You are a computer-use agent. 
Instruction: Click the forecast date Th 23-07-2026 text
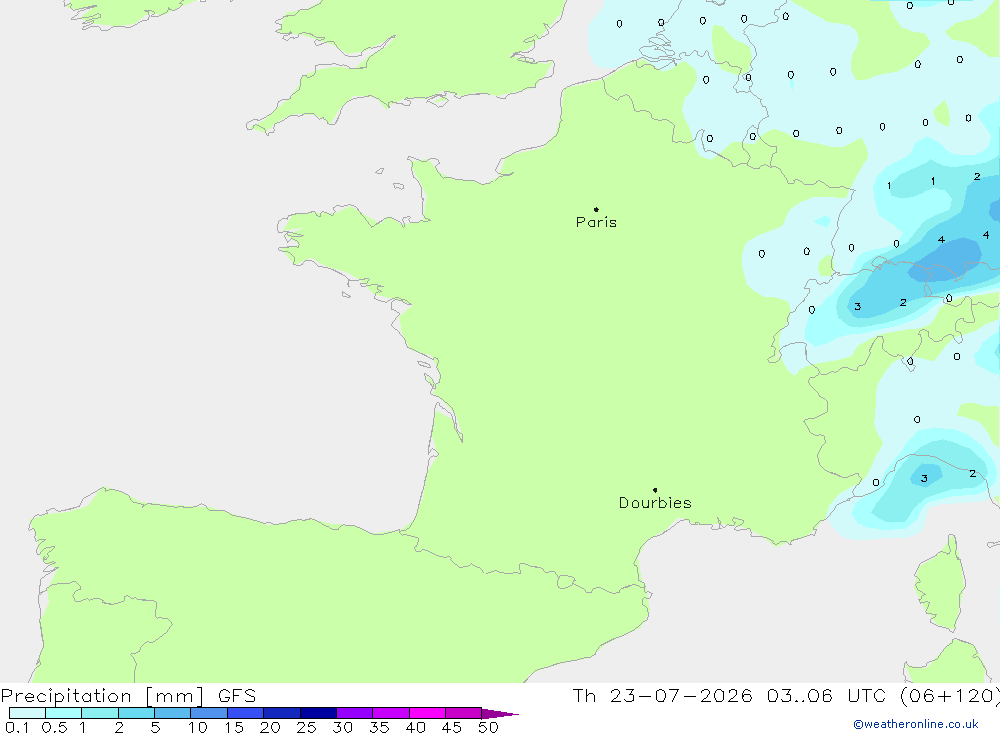tap(662, 695)
